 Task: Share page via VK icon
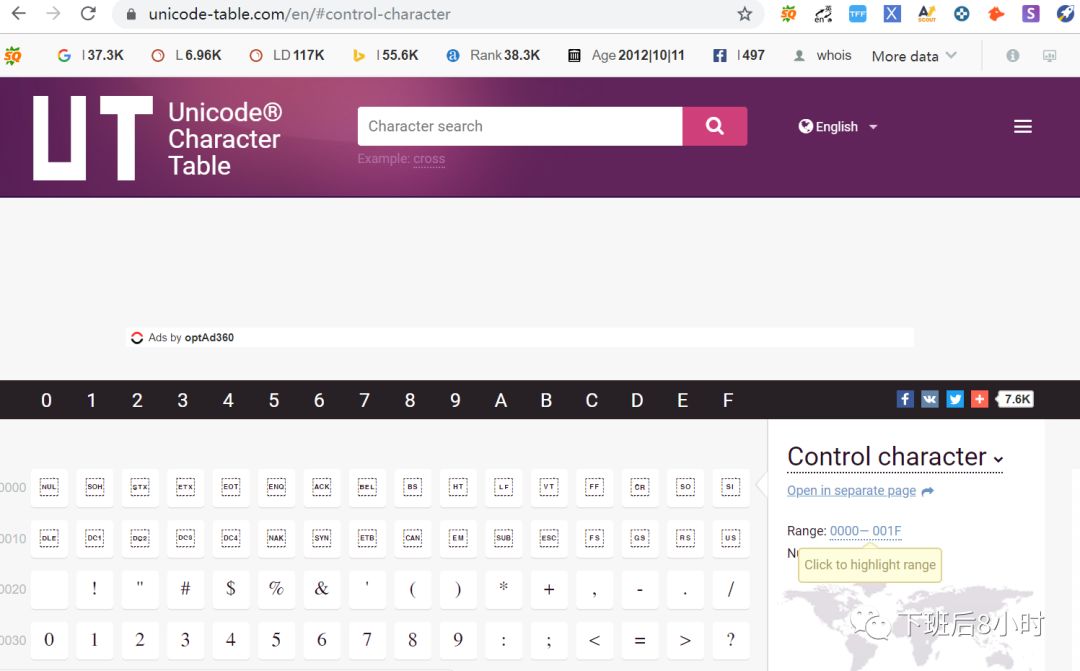[930, 399]
